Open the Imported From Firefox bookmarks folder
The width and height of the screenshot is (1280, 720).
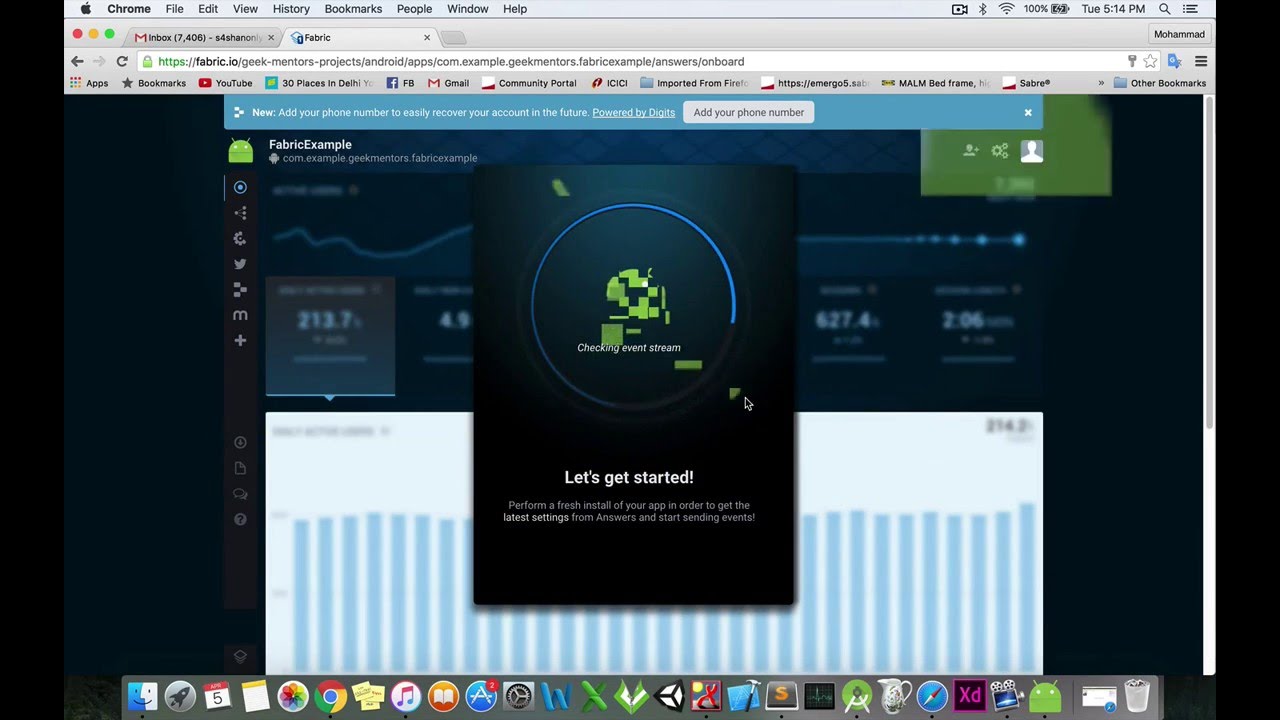(x=695, y=83)
